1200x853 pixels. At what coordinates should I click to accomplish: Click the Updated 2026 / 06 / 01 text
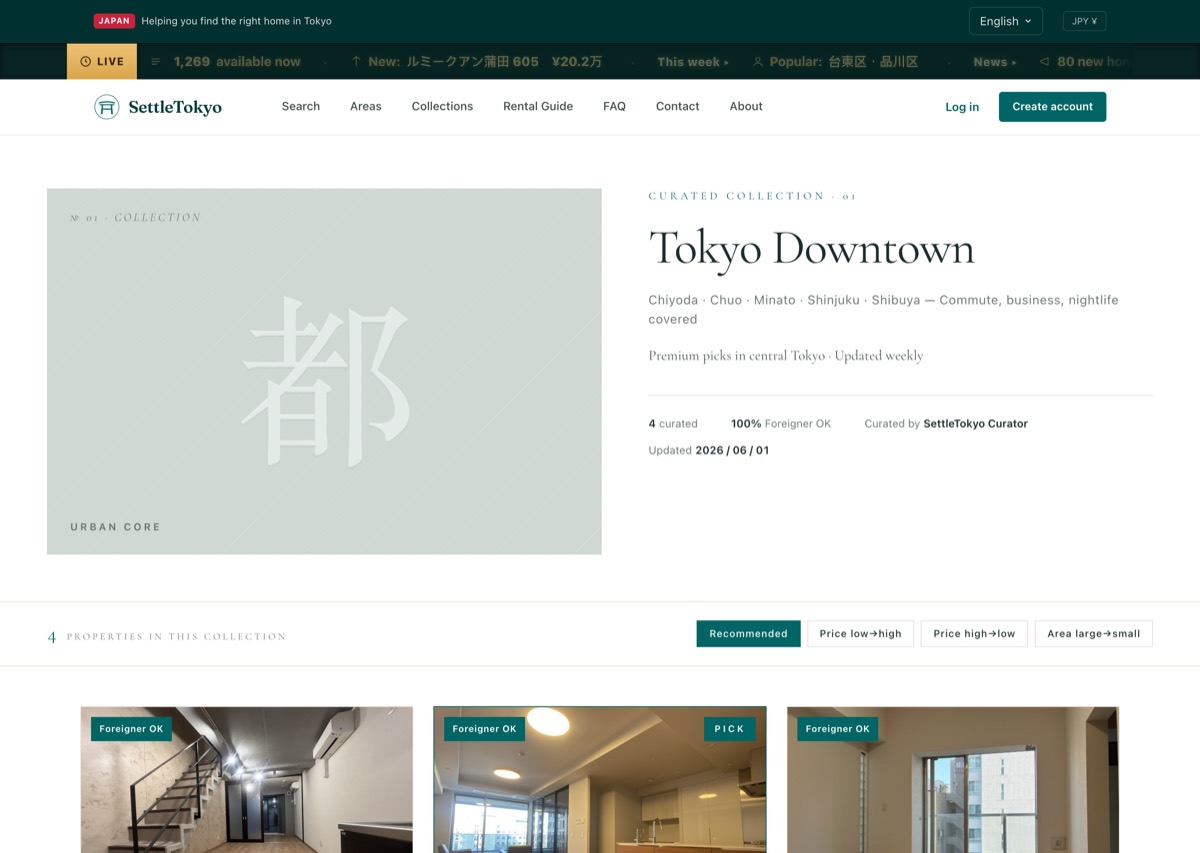[x=709, y=451]
